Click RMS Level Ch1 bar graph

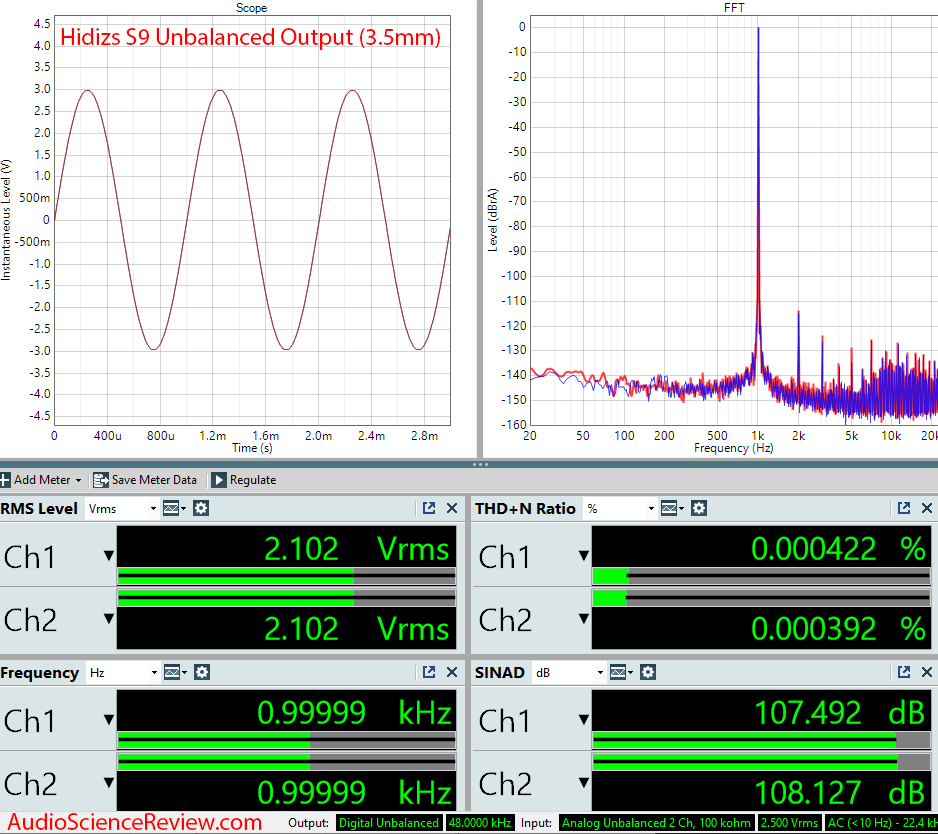287,576
